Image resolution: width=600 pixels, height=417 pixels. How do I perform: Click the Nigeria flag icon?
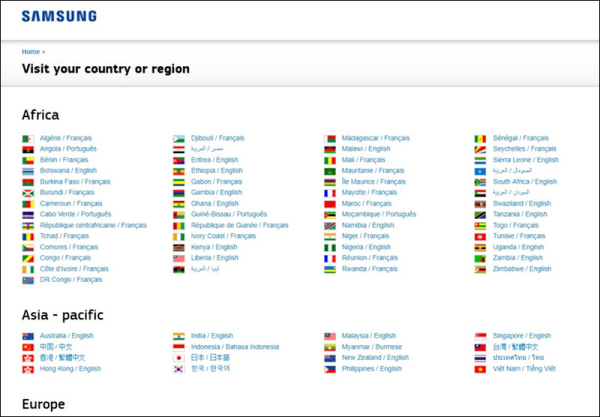click(330, 248)
